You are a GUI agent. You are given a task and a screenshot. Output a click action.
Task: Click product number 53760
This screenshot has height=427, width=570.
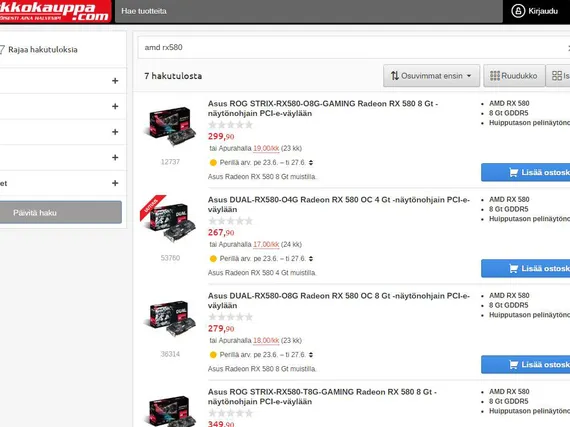pos(170,258)
